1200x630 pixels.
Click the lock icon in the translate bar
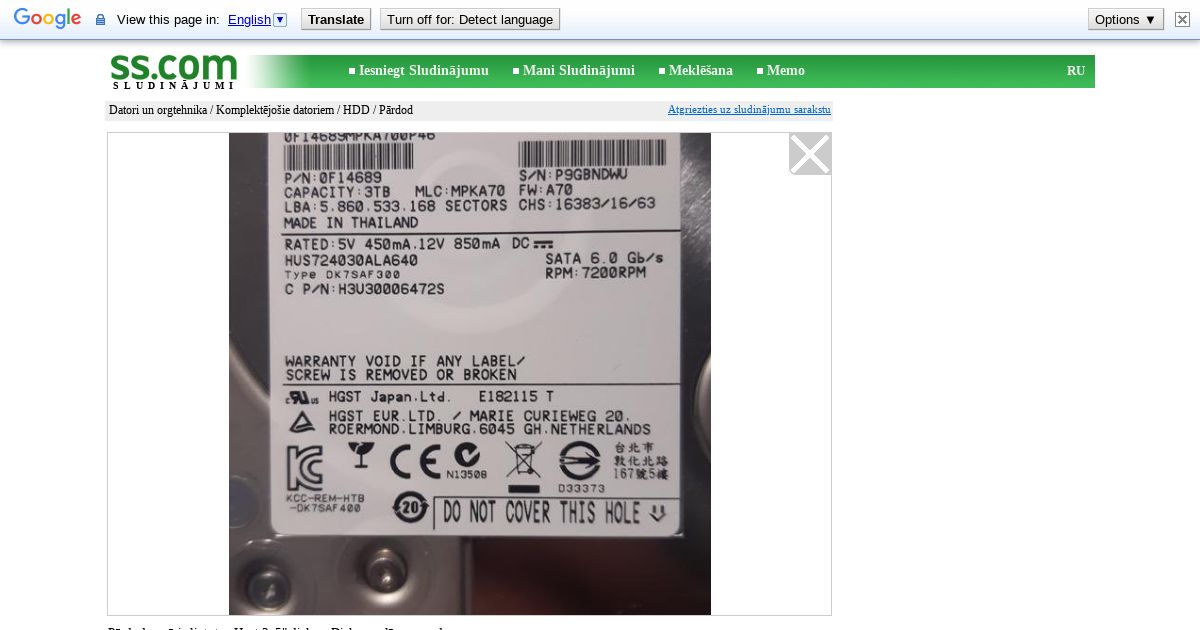click(x=100, y=20)
